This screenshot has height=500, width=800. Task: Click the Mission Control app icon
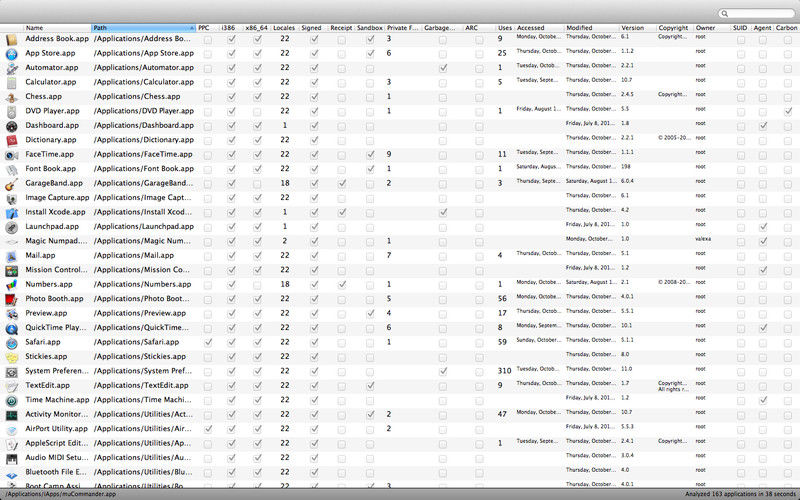point(11,271)
